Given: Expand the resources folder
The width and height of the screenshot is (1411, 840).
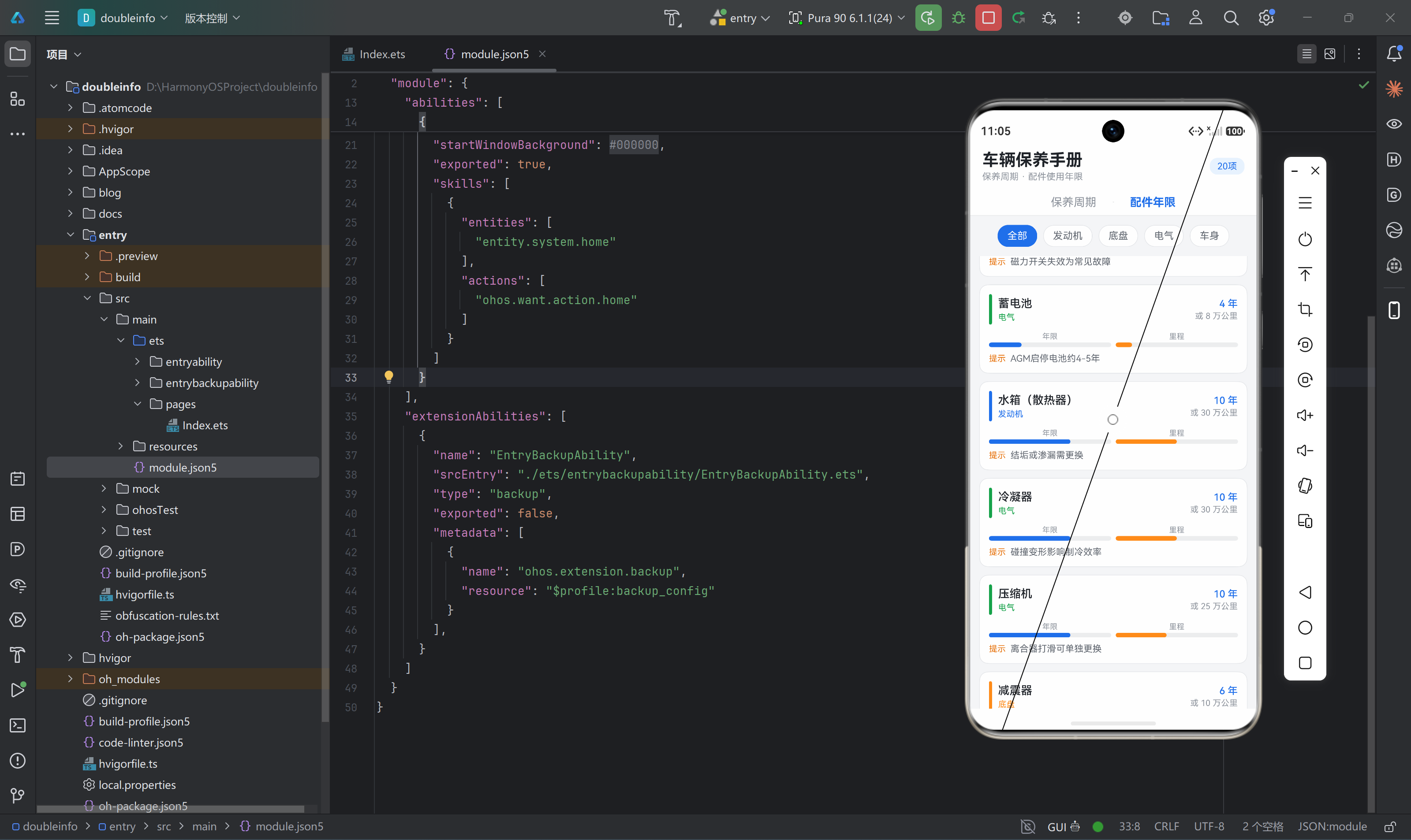Looking at the screenshot, I should click(x=121, y=446).
